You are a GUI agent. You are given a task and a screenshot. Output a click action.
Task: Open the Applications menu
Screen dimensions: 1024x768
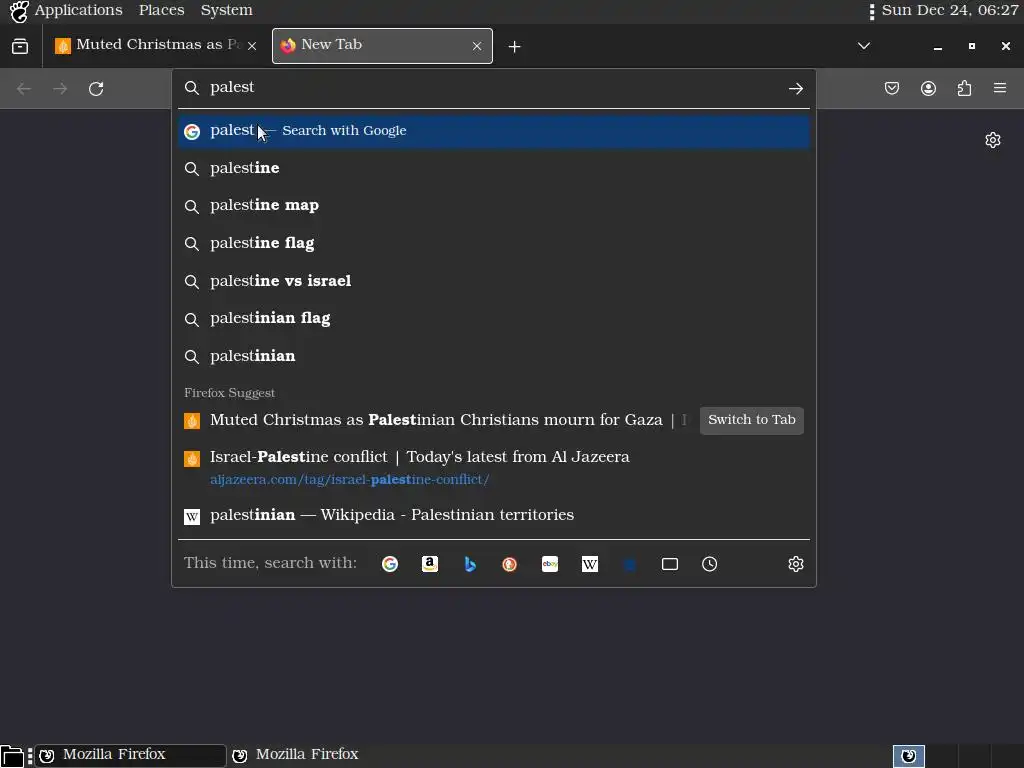pyautogui.click(x=78, y=10)
